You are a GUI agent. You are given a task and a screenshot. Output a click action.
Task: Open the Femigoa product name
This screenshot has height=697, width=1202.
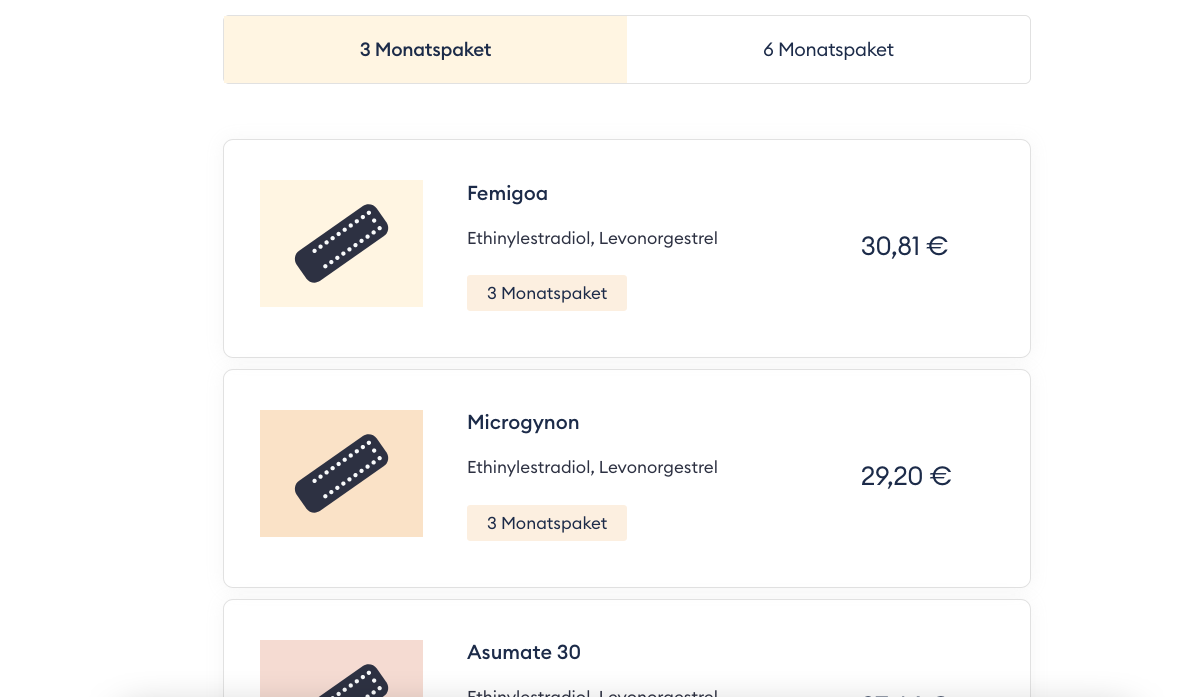(507, 194)
